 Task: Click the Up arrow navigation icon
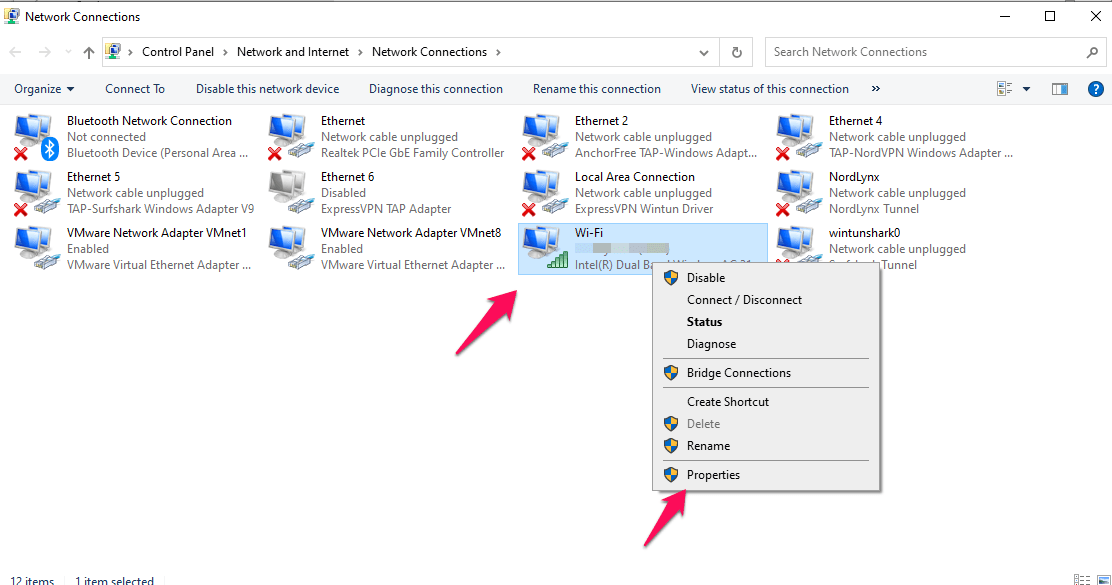[89, 52]
